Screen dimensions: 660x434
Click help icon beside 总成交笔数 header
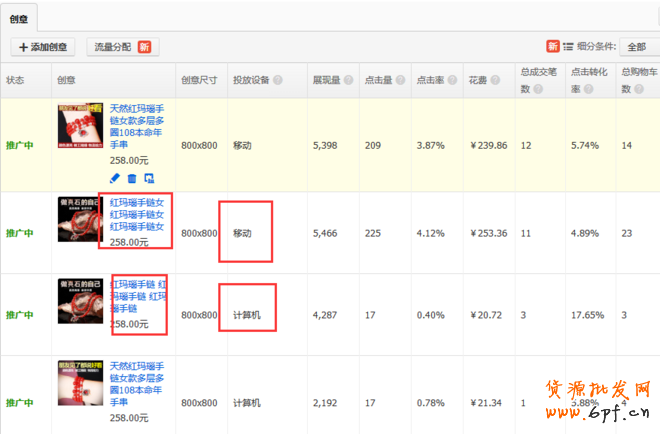[539, 89]
